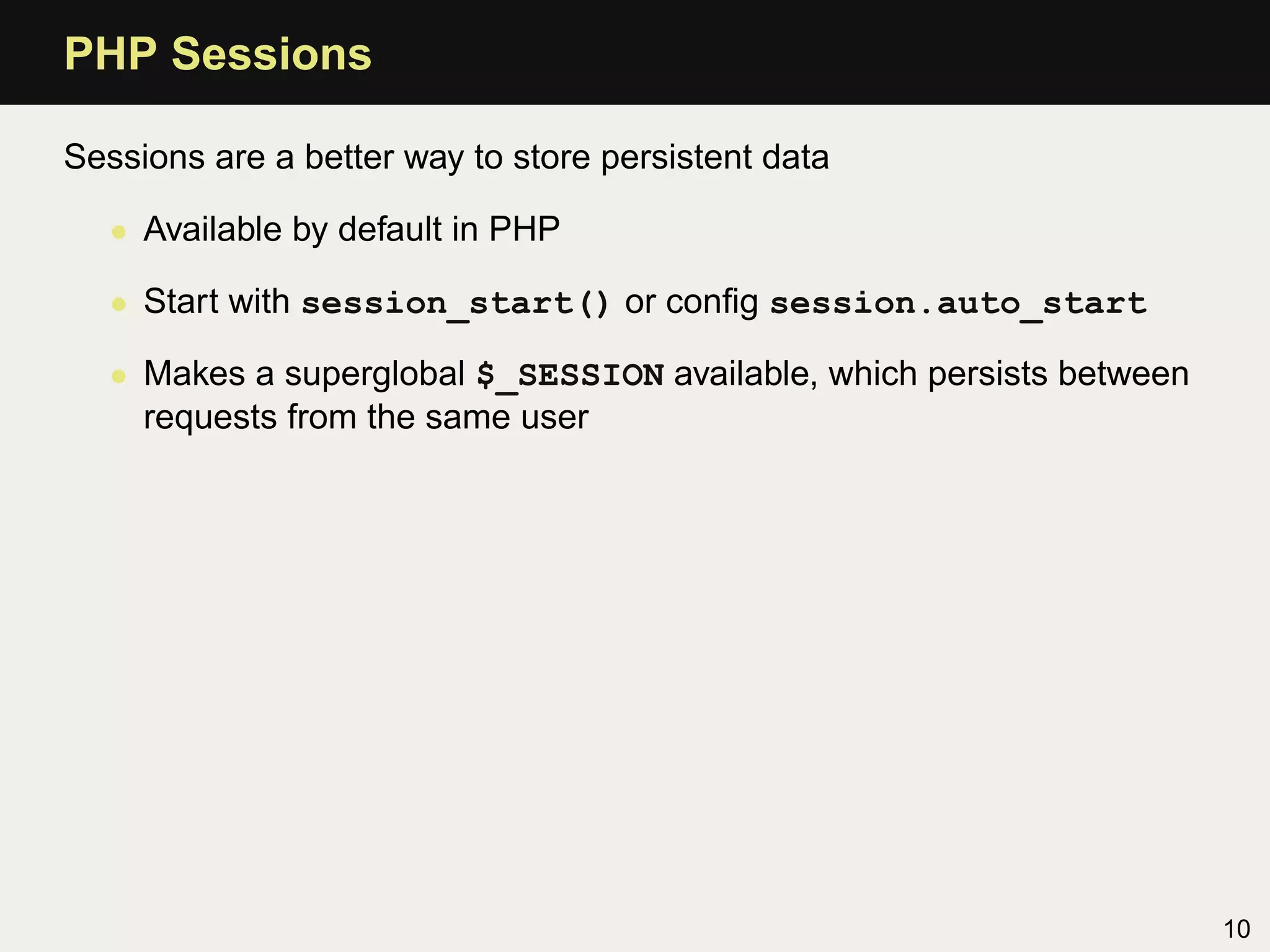Click the word "Sessions" in the yellow title
The width and height of the screenshot is (1270, 952).
271,55
